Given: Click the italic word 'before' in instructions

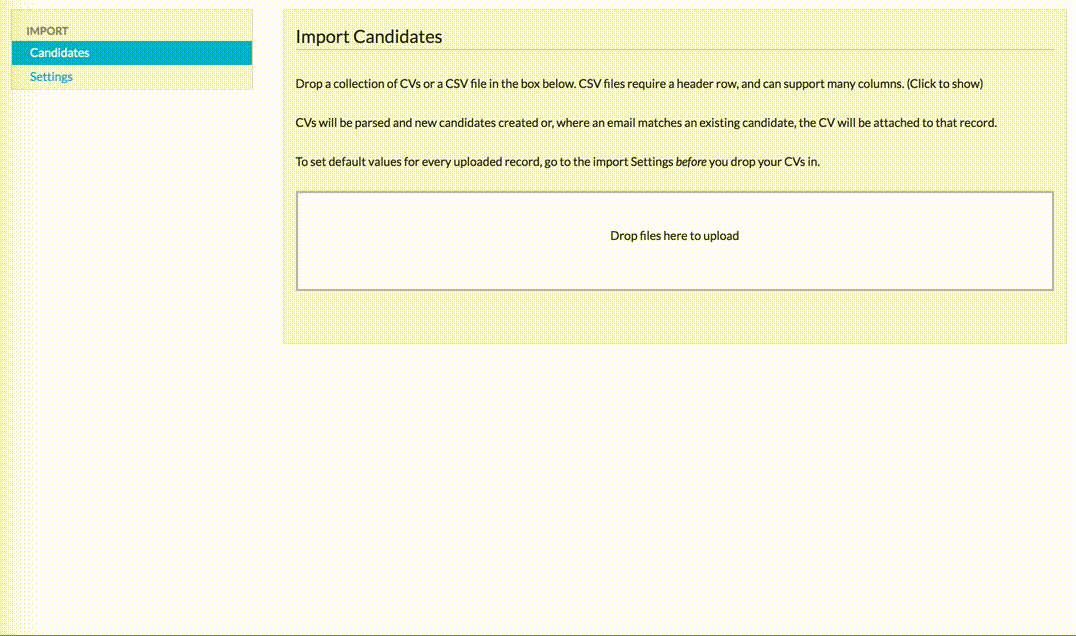Looking at the screenshot, I should click(x=691, y=161).
